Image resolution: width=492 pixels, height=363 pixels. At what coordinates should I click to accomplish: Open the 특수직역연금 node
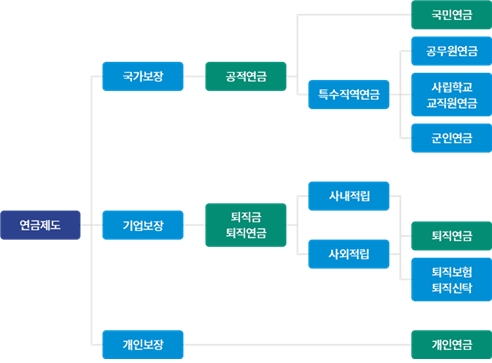349,94
